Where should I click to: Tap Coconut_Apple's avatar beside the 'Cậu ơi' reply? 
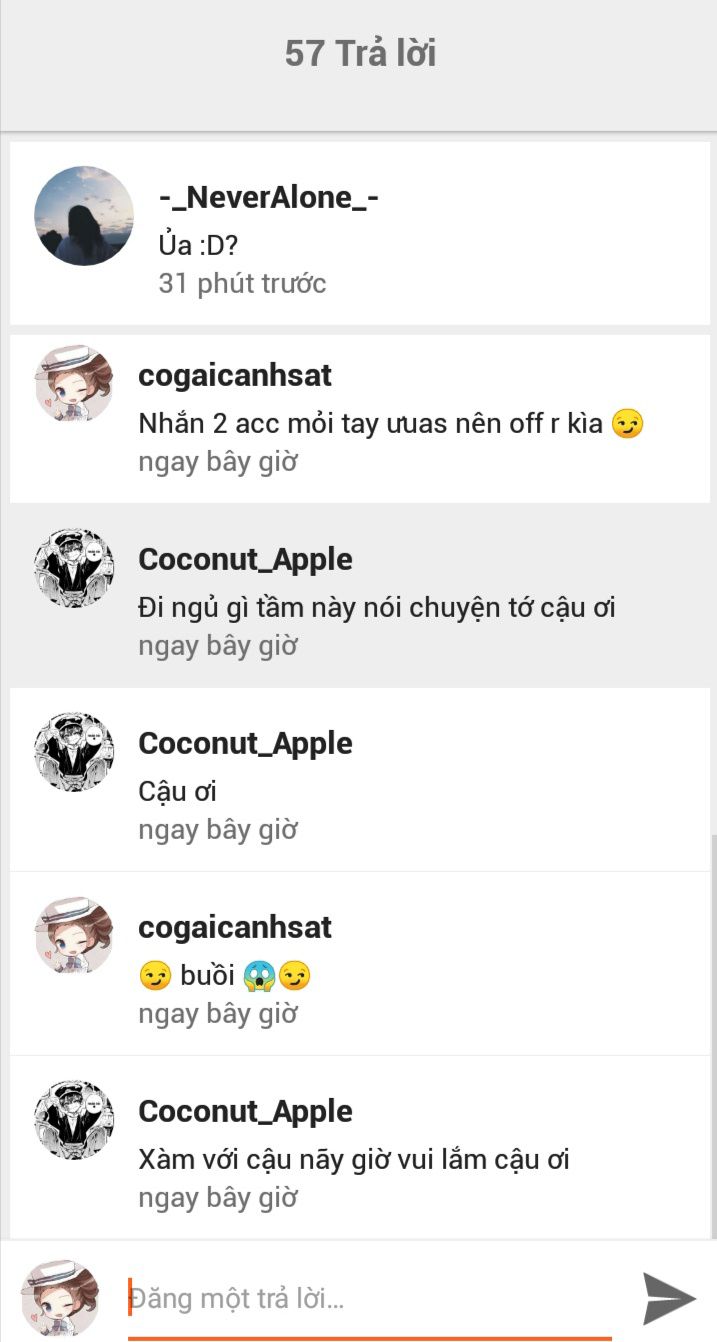pos(74,752)
